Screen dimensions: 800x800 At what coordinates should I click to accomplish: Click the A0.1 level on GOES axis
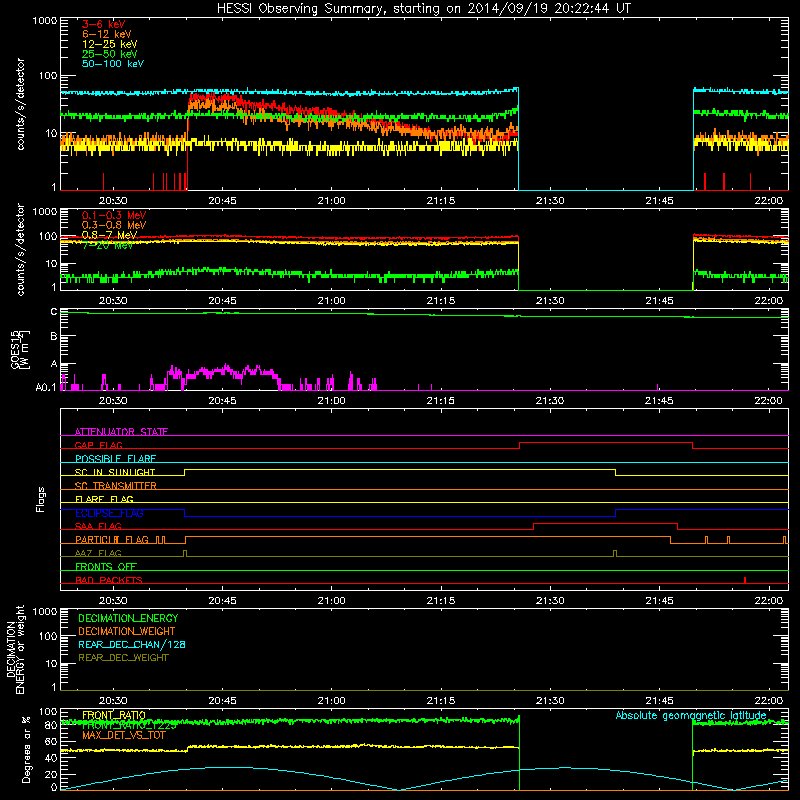point(46,387)
